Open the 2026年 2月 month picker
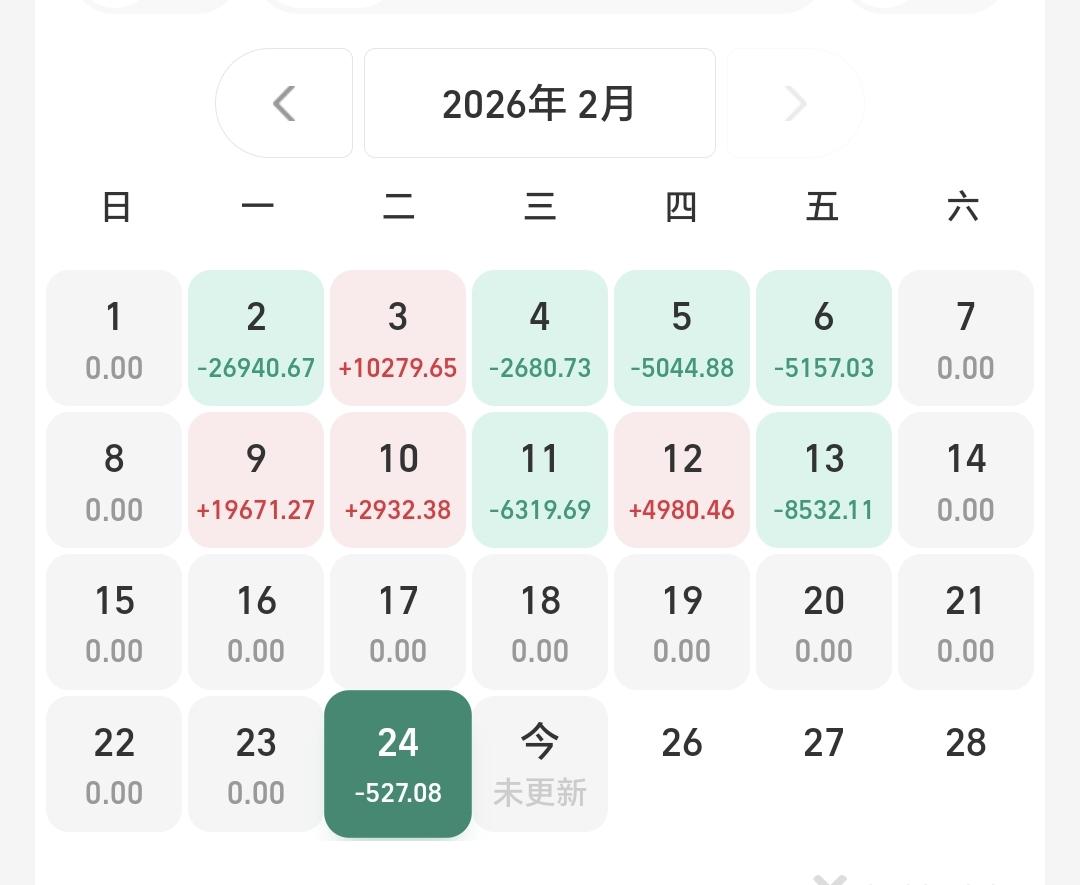 point(539,103)
